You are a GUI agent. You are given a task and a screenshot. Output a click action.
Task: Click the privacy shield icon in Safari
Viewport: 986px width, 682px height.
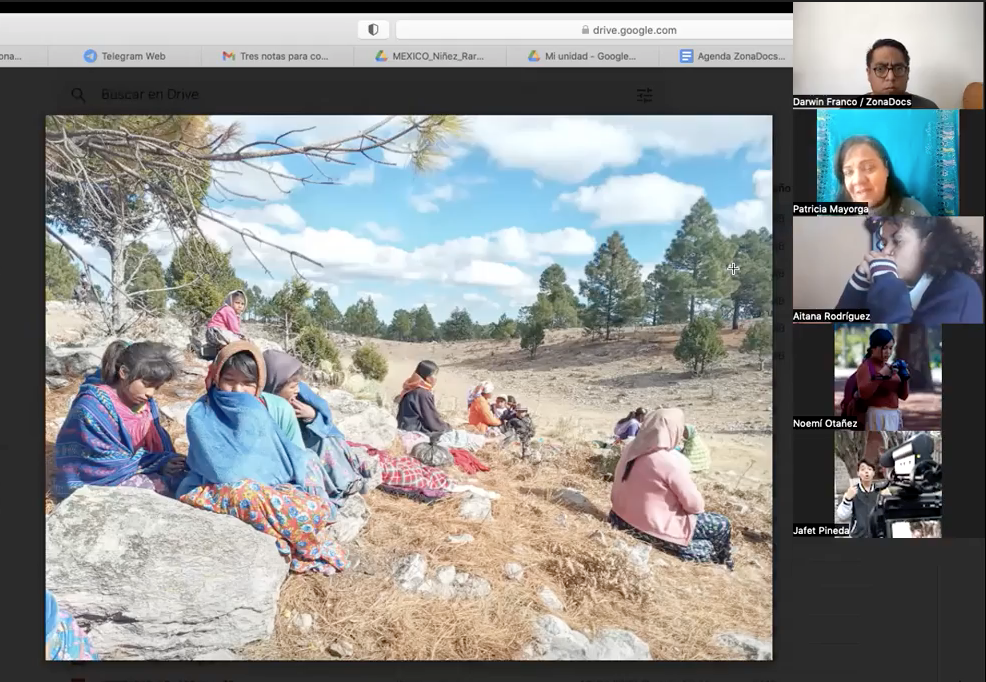tap(373, 30)
